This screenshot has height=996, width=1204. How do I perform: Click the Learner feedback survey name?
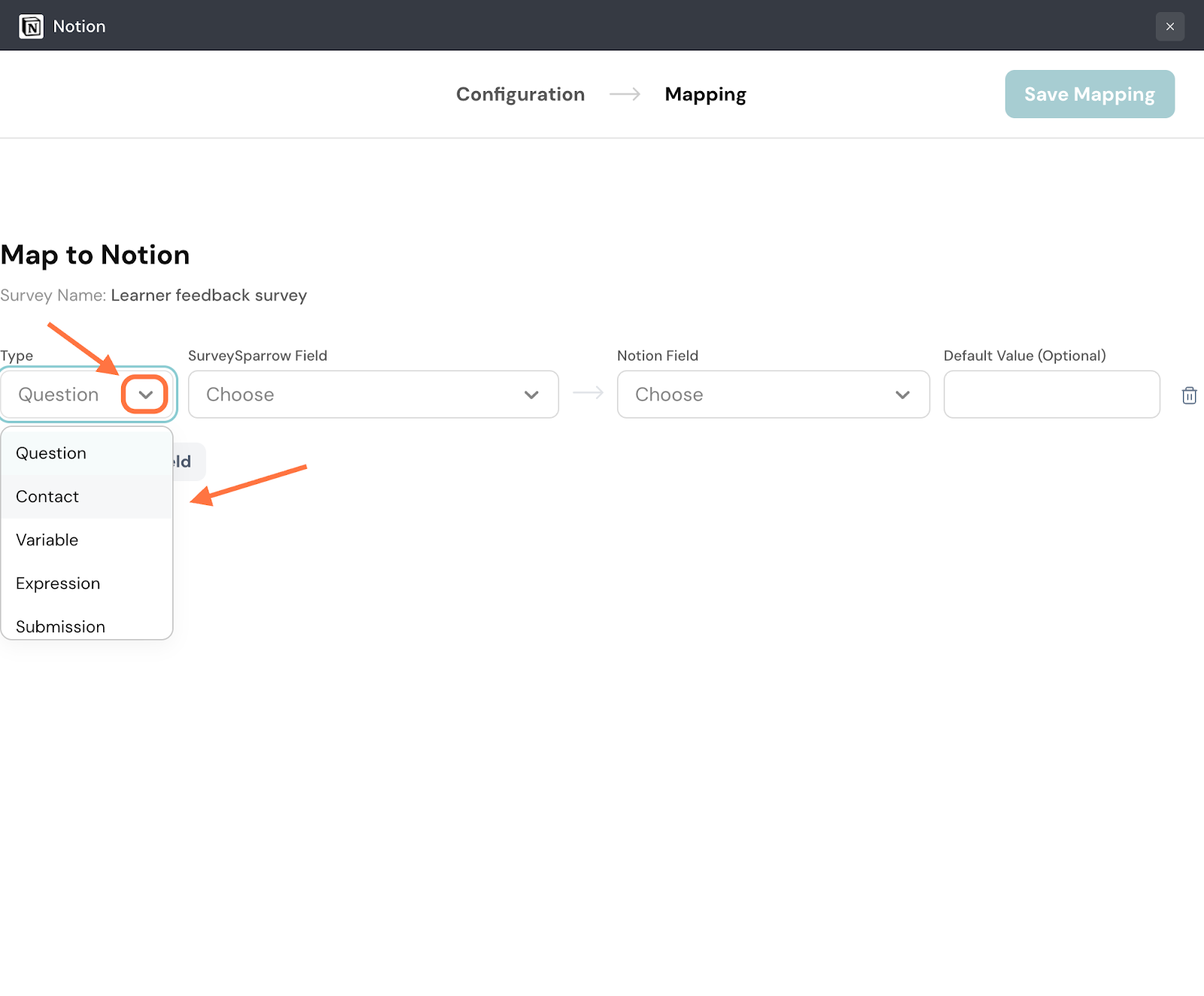(x=208, y=295)
